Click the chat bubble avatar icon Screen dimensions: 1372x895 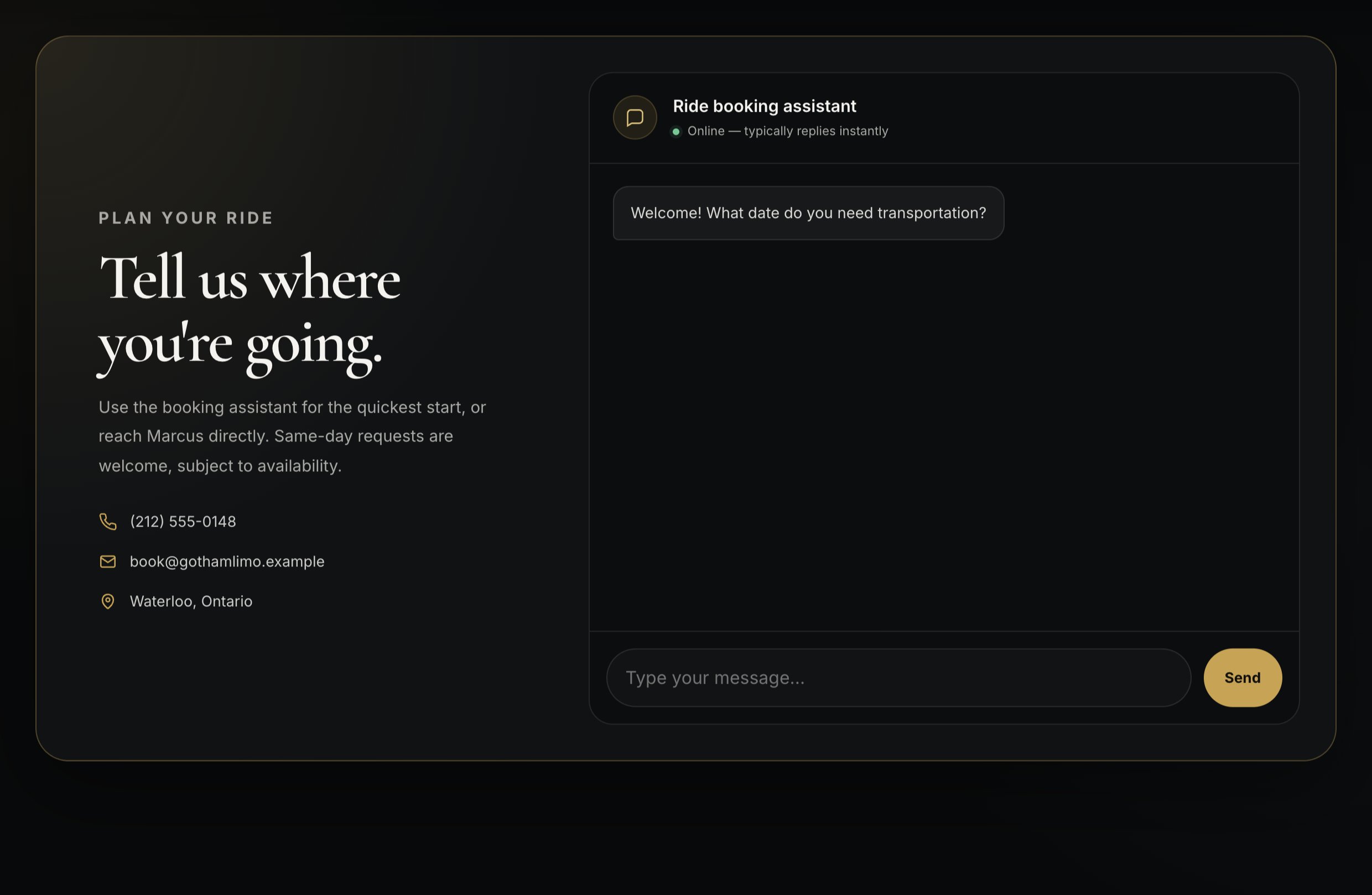click(x=635, y=118)
